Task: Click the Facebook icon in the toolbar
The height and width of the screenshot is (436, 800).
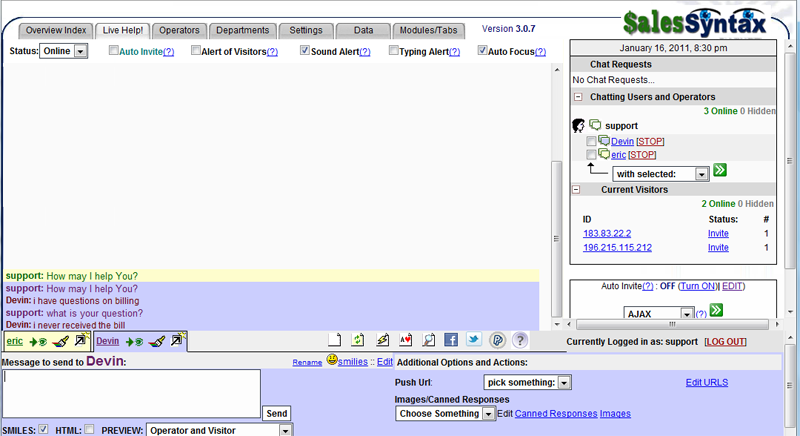Action: pos(451,340)
